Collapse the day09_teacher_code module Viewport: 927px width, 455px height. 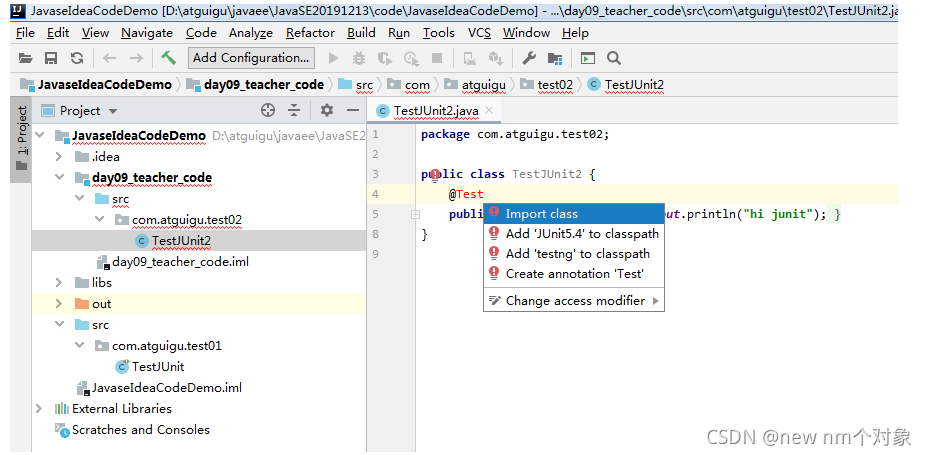(60, 177)
